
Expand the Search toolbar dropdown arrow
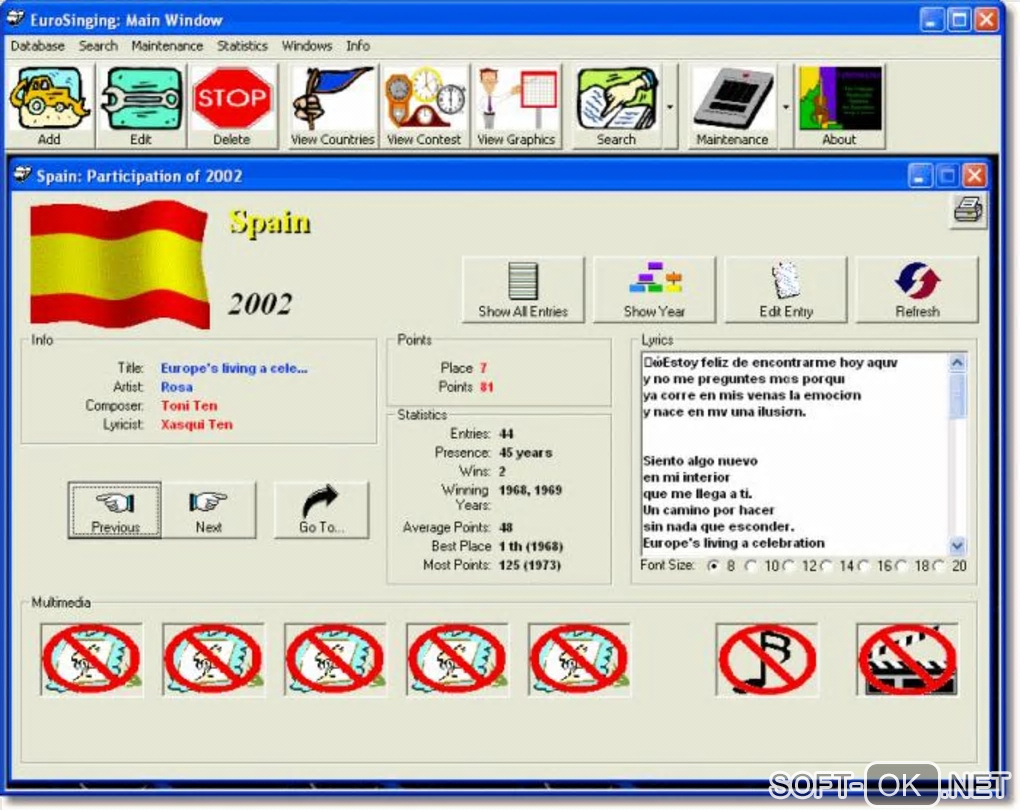pos(670,106)
